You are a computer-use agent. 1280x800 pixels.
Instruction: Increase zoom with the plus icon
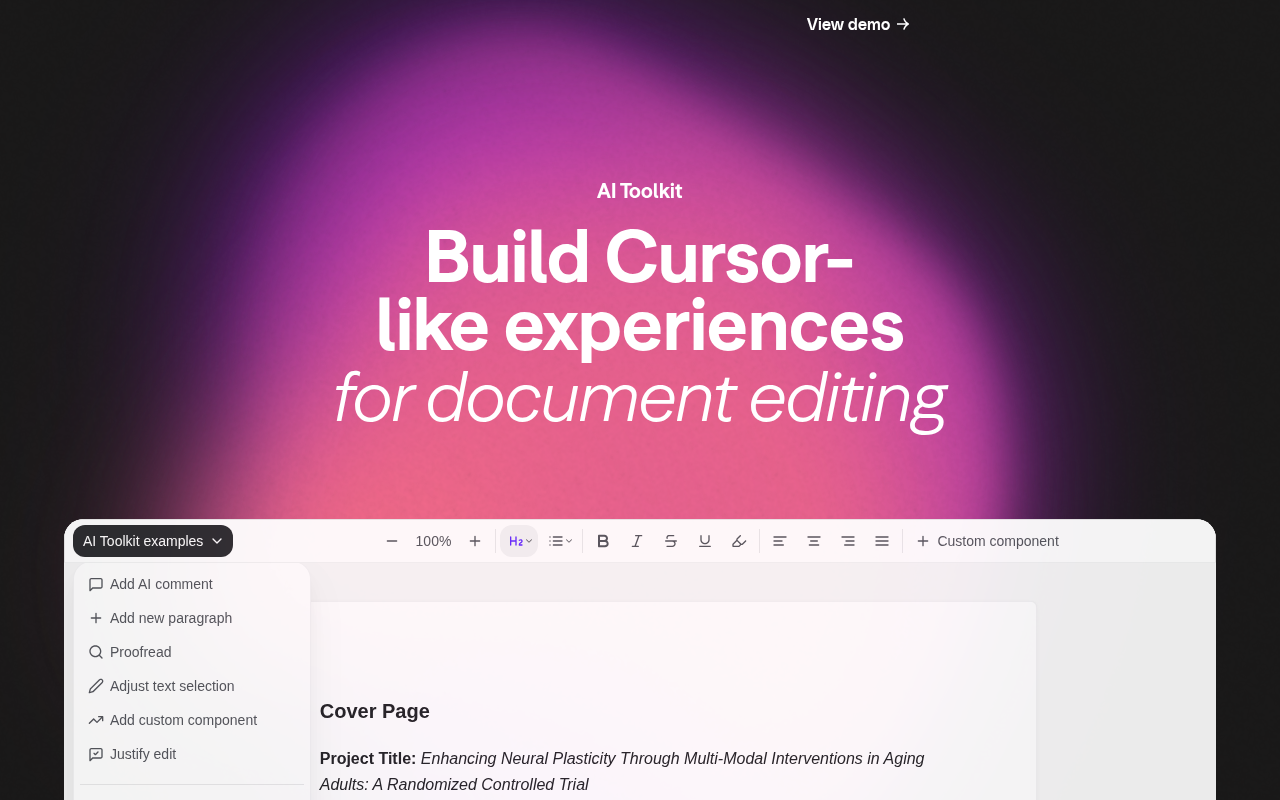pos(475,541)
